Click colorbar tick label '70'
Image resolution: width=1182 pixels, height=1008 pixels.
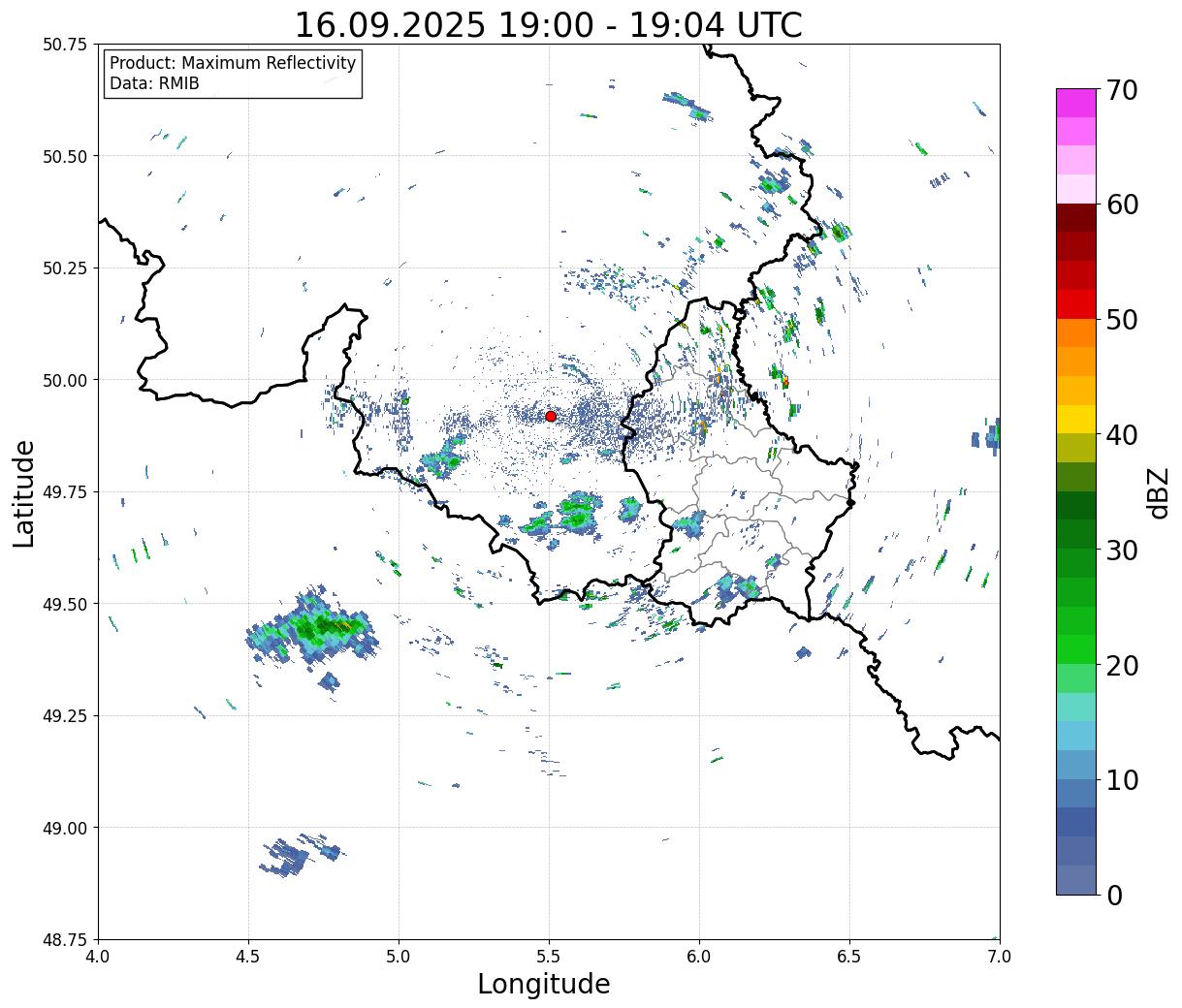[1122, 90]
